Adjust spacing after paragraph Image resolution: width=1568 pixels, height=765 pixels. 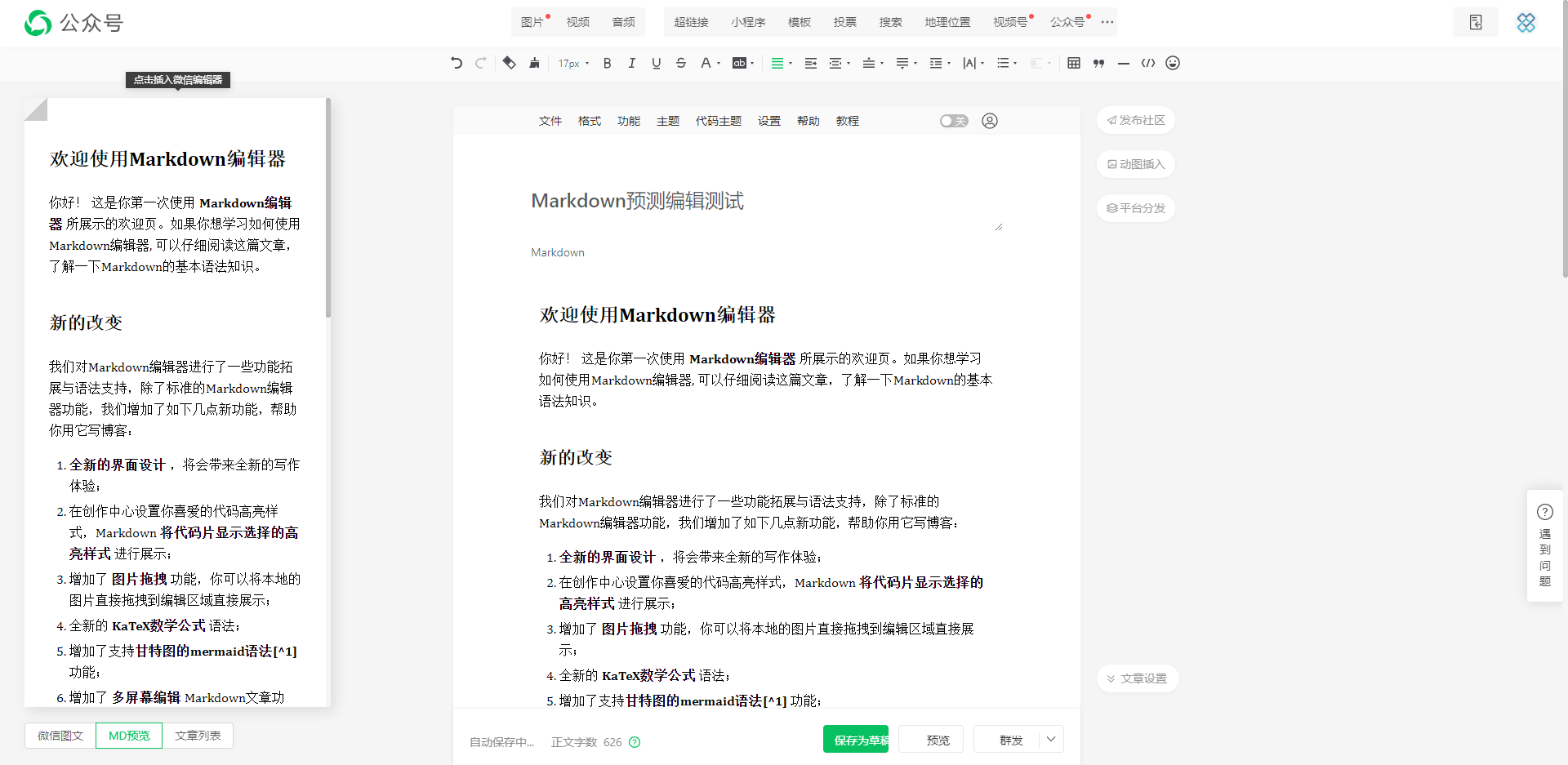pos(902,63)
